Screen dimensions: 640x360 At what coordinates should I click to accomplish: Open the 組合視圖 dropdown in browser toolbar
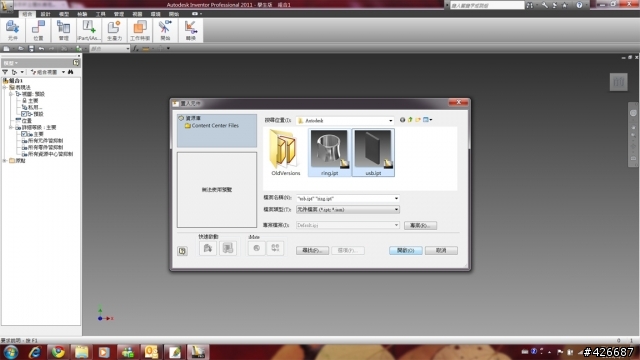click(63, 72)
